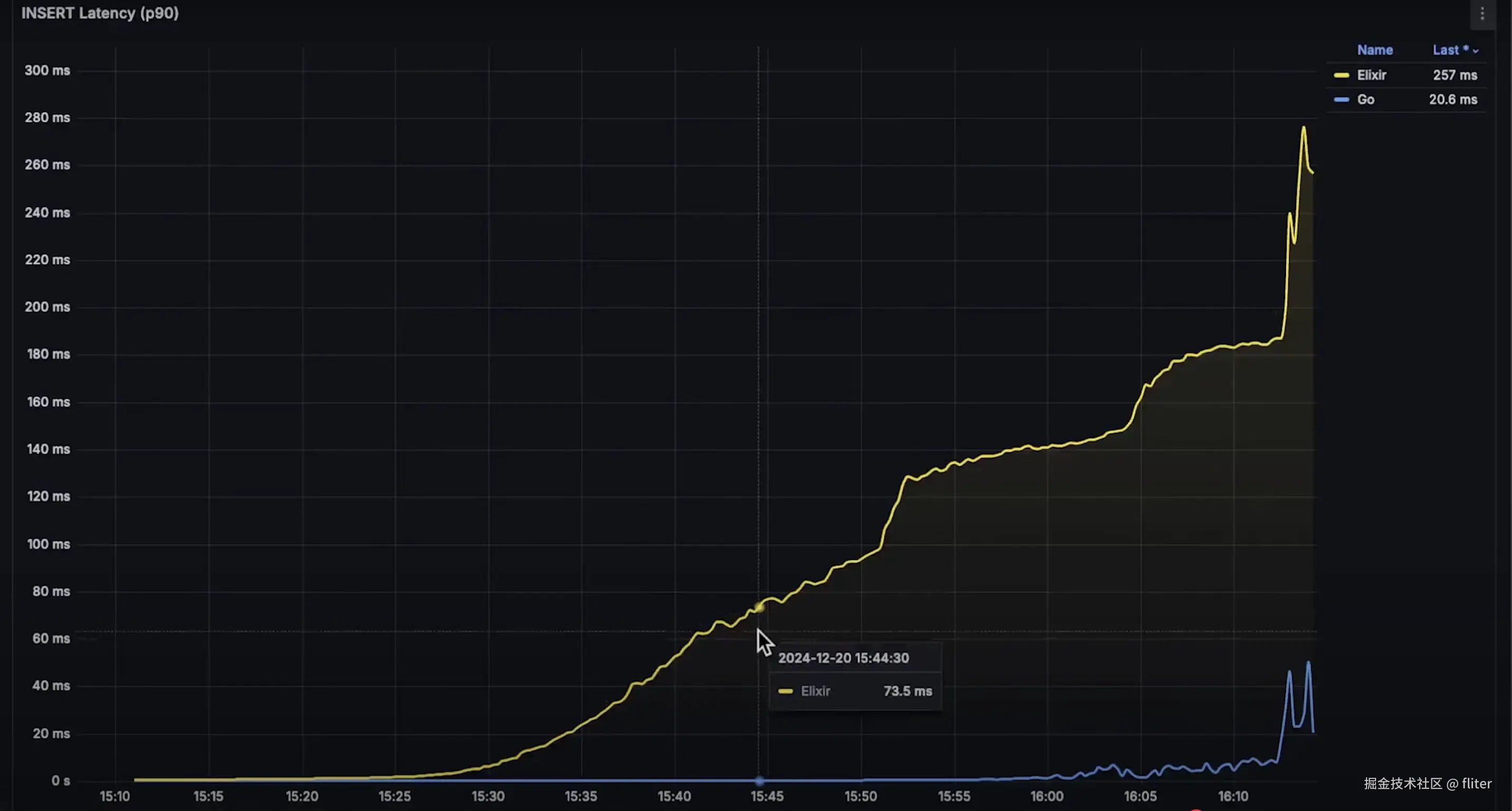
Task: Toggle Go series via its legend label
Action: click(x=1365, y=100)
